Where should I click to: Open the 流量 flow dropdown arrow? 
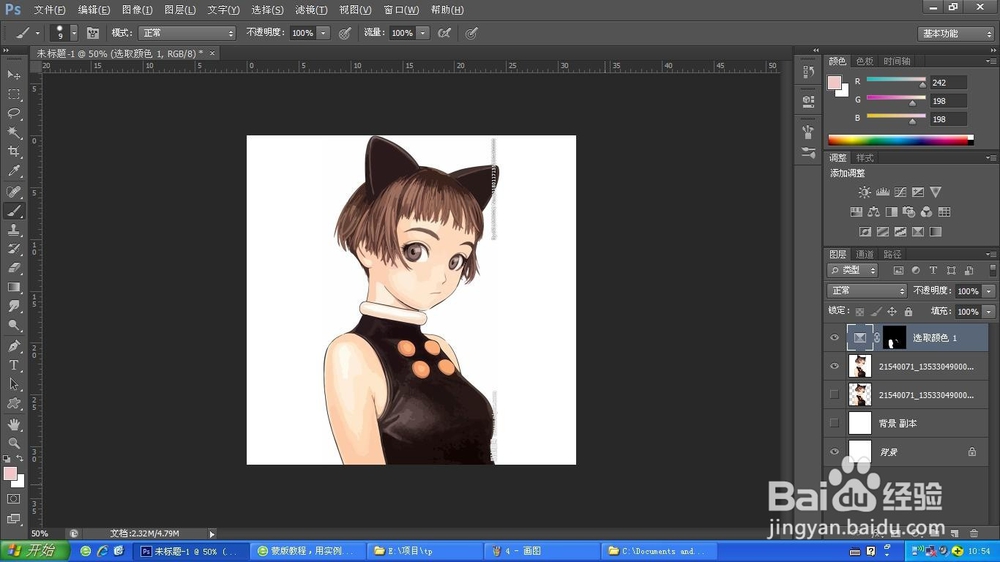(423, 33)
